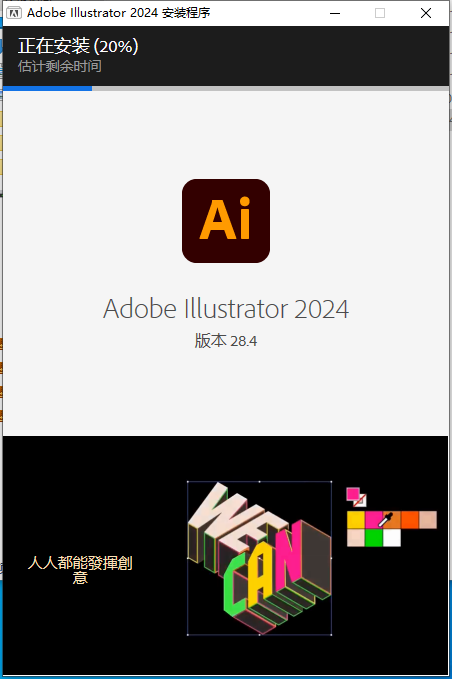Viewport: 452px width, 679px height.
Task: Click the text '正在安装 (20%)'
Action: point(78,46)
